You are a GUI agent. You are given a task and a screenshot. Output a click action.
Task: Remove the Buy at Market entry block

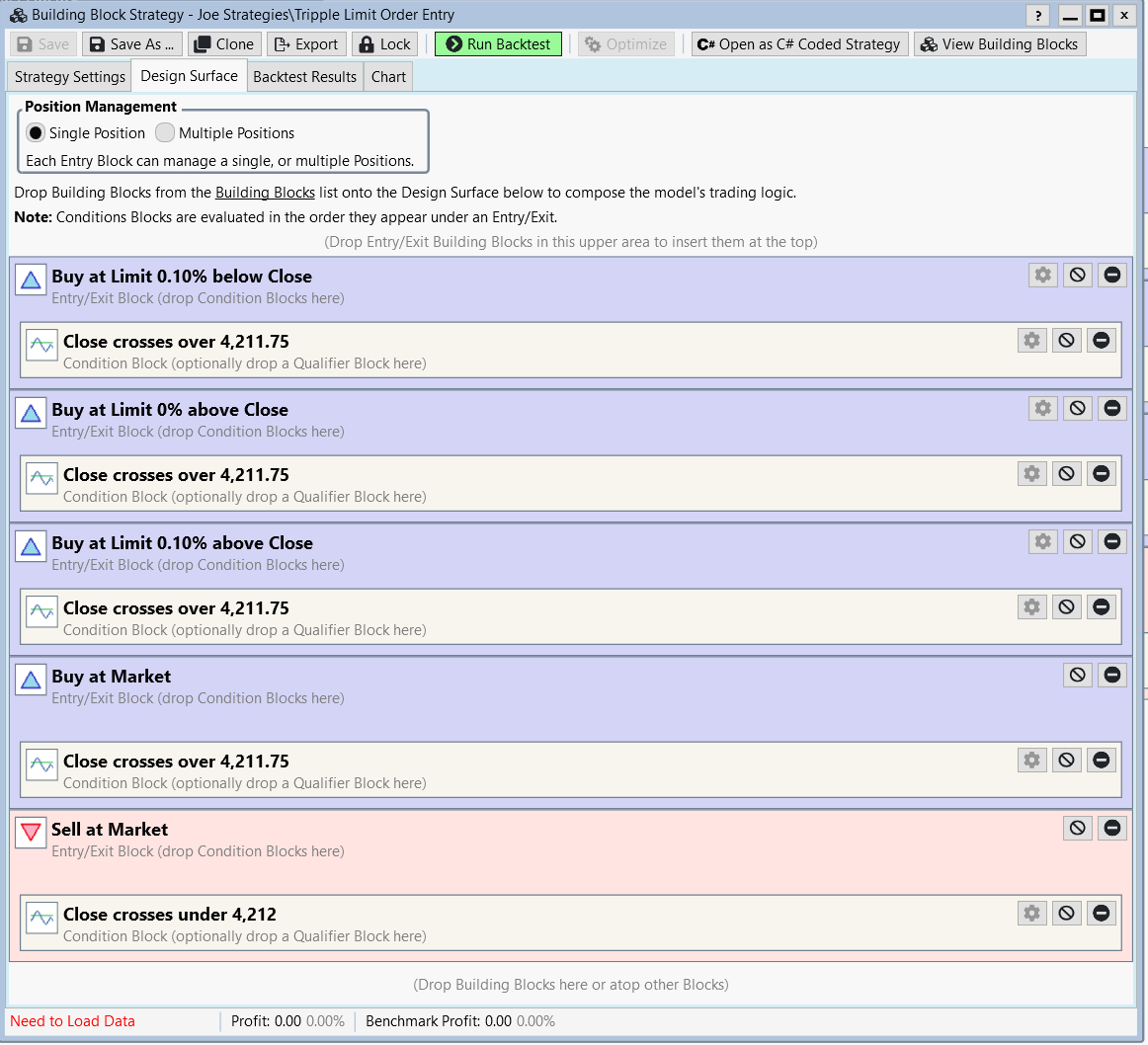pos(1112,675)
